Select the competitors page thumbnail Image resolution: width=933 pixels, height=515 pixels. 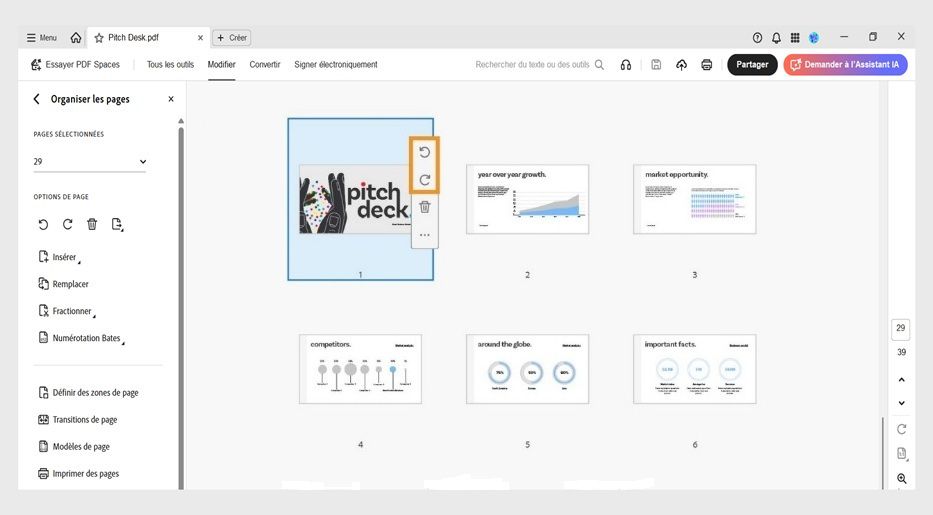tap(360, 369)
